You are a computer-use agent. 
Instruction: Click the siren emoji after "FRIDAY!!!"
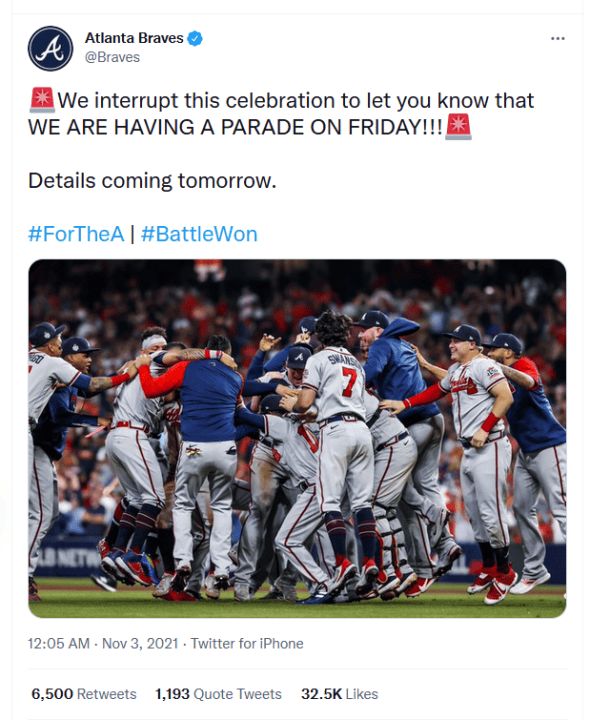click(x=458, y=127)
